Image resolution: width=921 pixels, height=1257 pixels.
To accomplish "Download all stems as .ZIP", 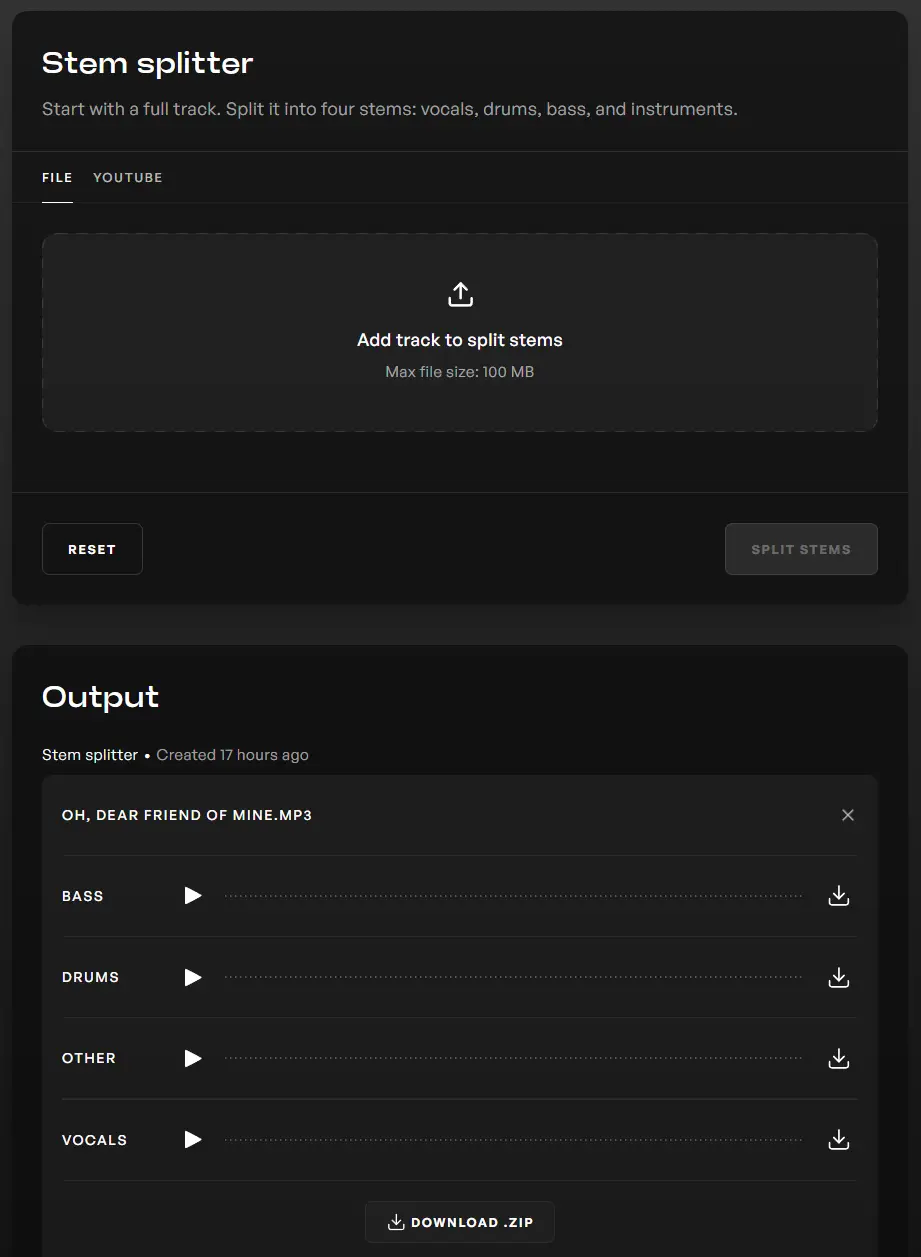I will coord(460,1222).
